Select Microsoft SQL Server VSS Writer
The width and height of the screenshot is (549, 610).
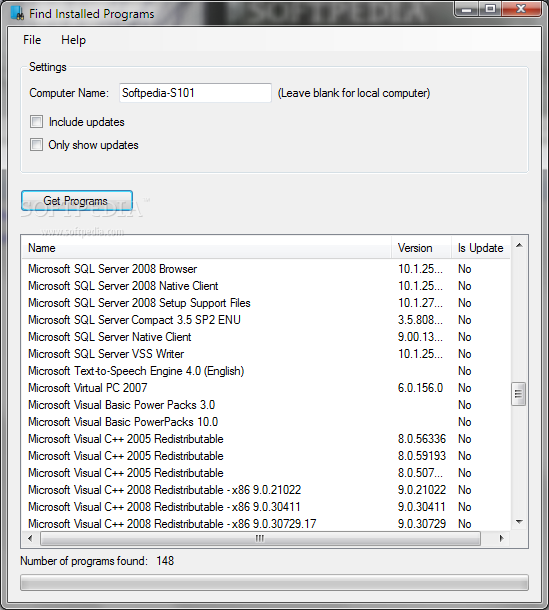click(266, 354)
